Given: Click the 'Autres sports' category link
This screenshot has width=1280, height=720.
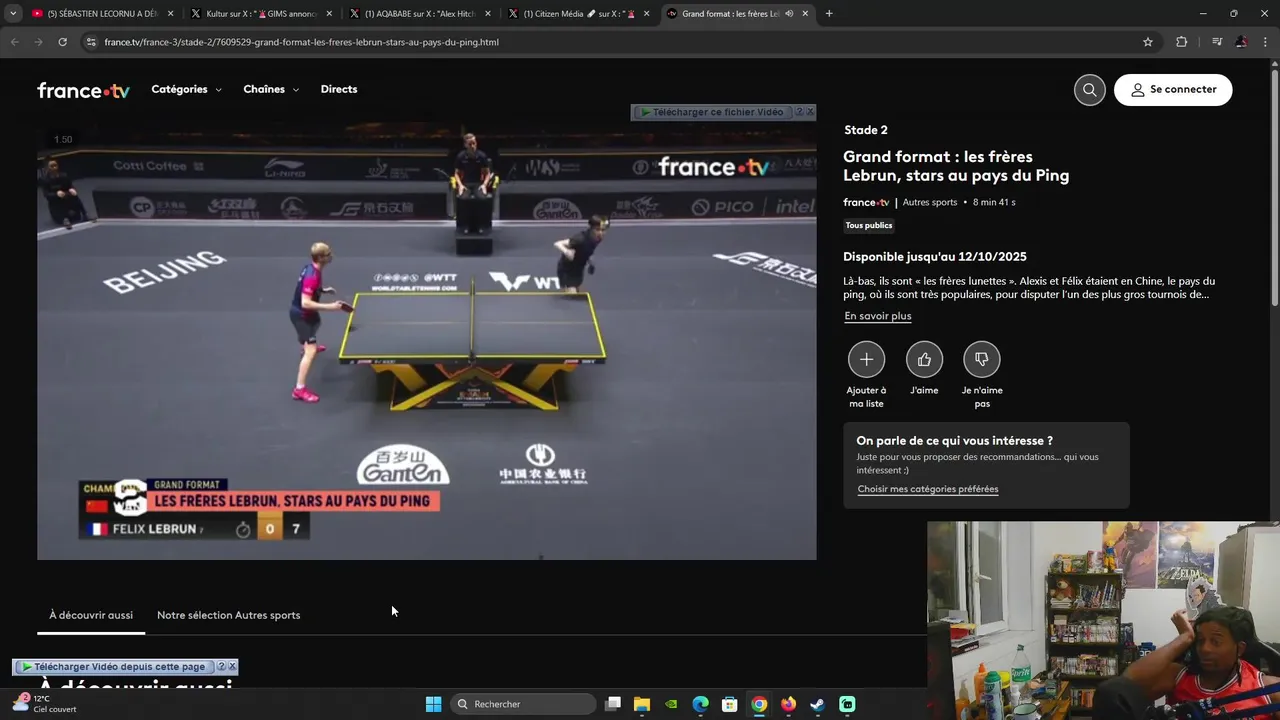Looking at the screenshot, I should click(x=930, y=202).
